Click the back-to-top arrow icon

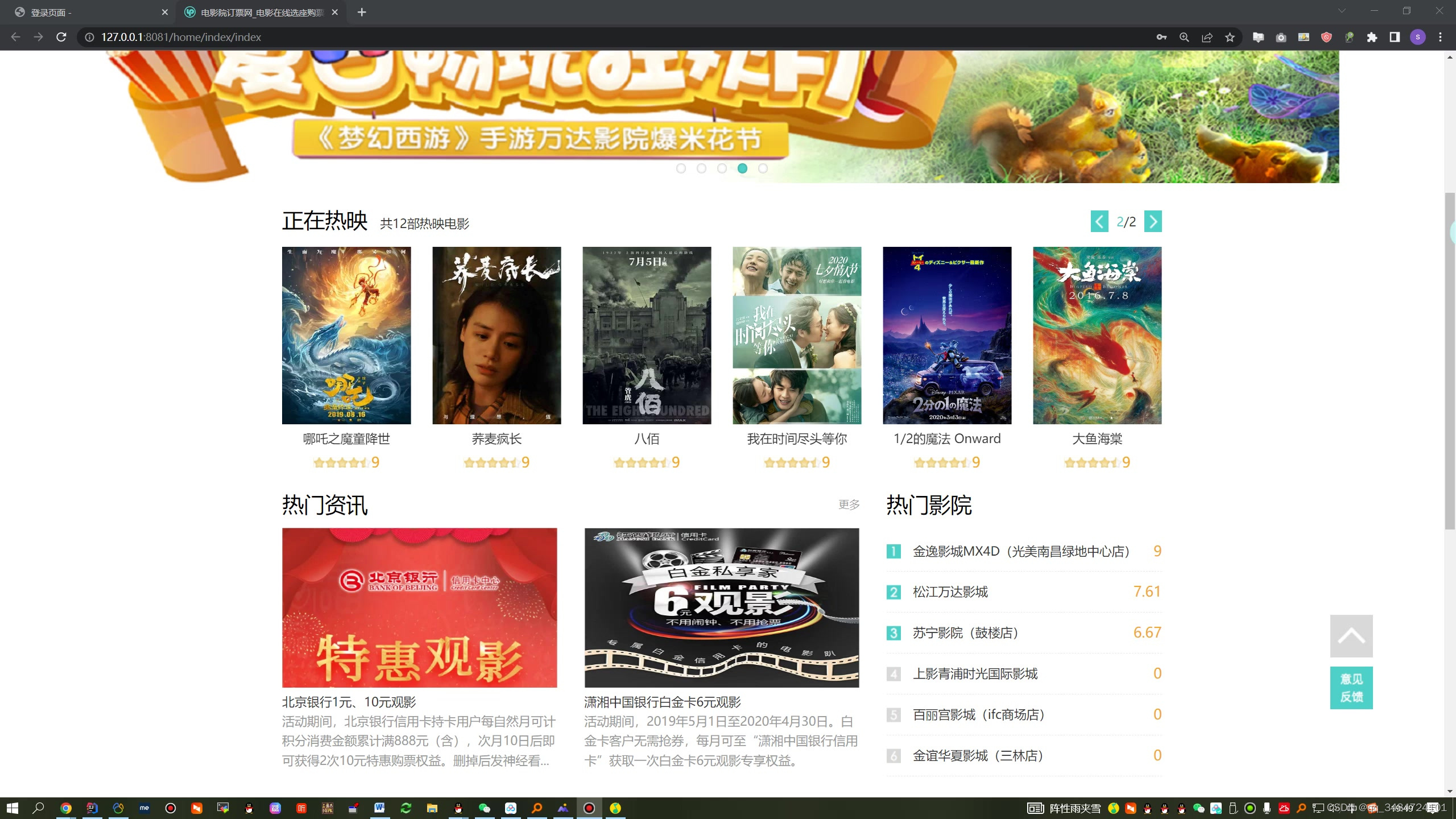pyautogui.click(x=1351, y=635)
